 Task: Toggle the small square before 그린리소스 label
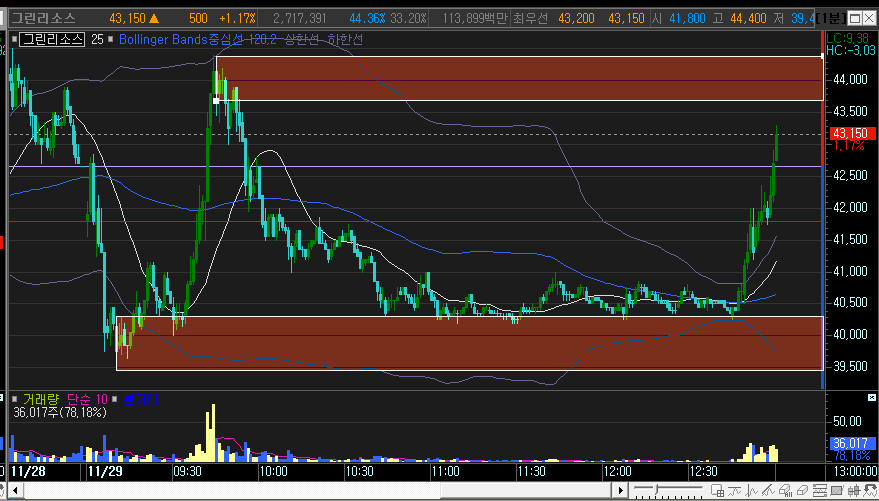tap(15, 40)
